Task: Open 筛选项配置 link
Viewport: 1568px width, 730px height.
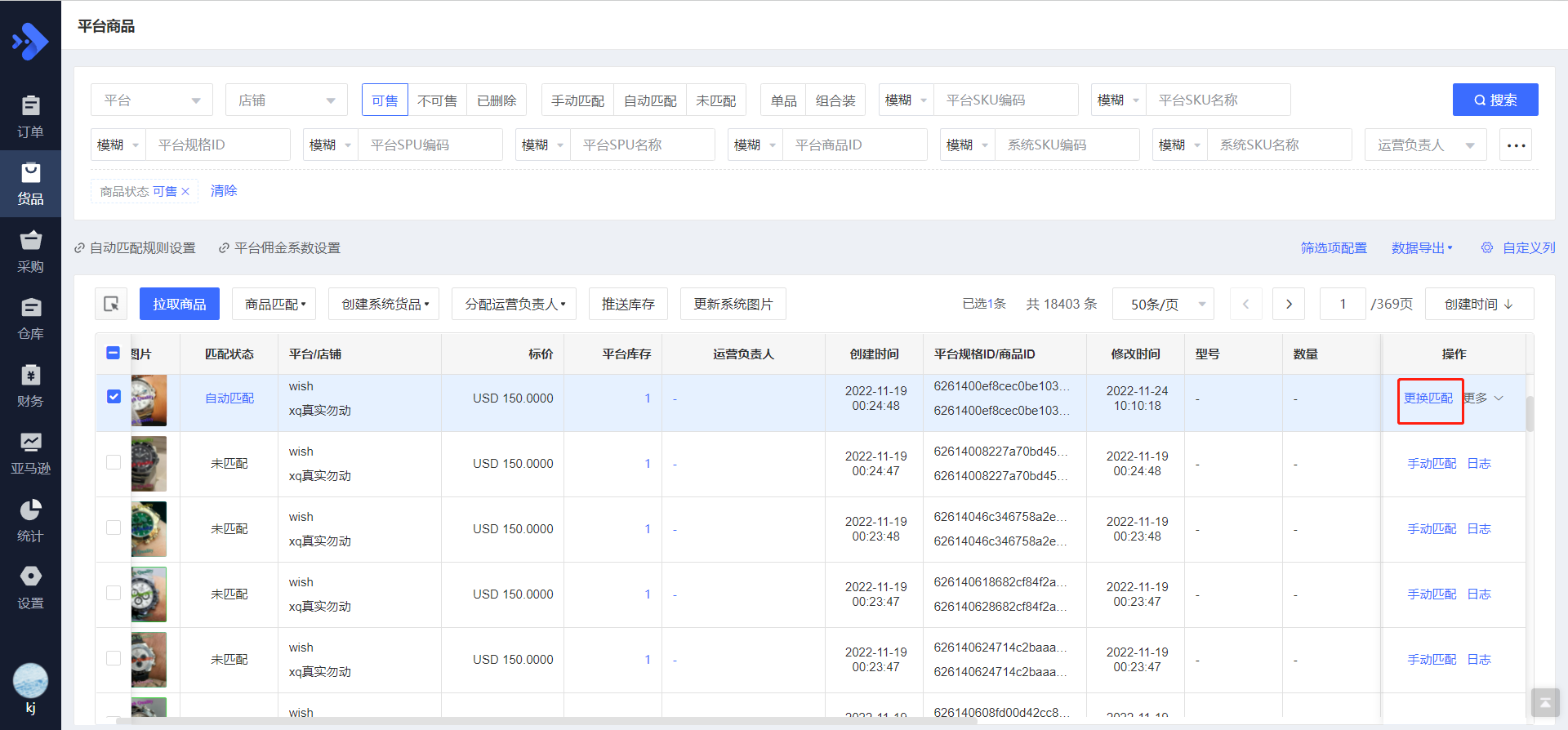Action: pyautogui.click(x=1334, y=247)
